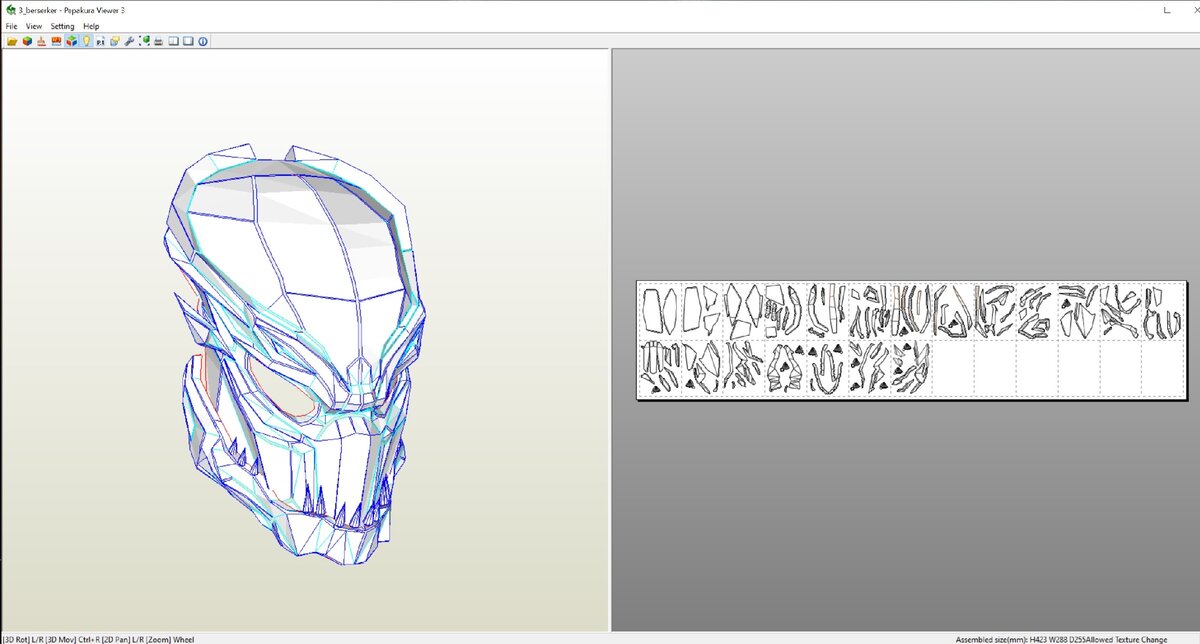Click the green cube with corner marks icon
1200x644 pixels.
145,40
